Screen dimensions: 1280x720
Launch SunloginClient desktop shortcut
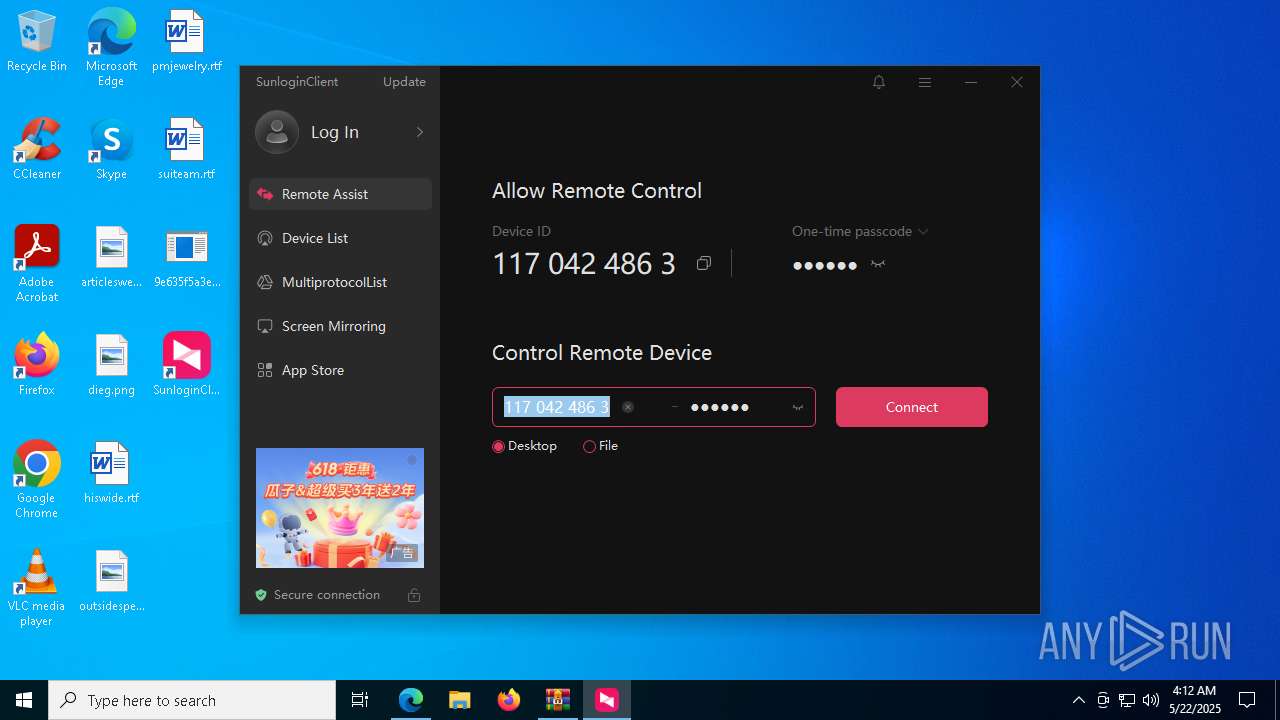click(x=186, y=365)
